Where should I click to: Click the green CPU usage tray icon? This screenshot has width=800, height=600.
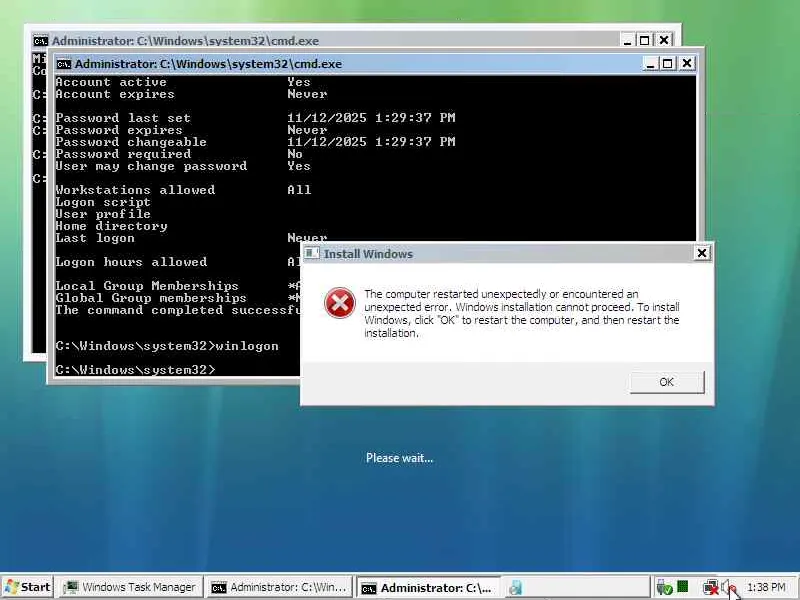tap(682, 587)
